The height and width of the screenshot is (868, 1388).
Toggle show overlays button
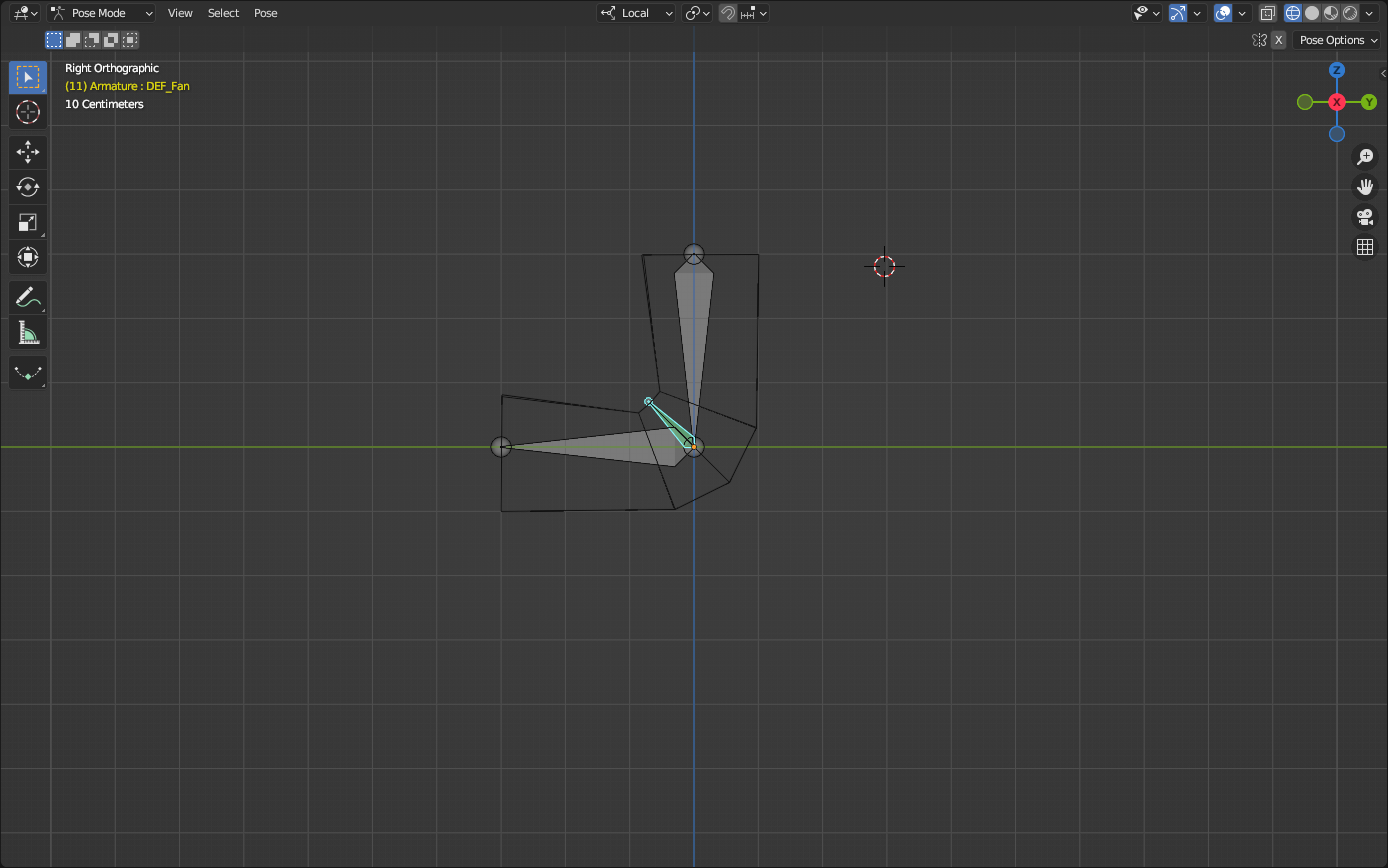click(1223, 13)
